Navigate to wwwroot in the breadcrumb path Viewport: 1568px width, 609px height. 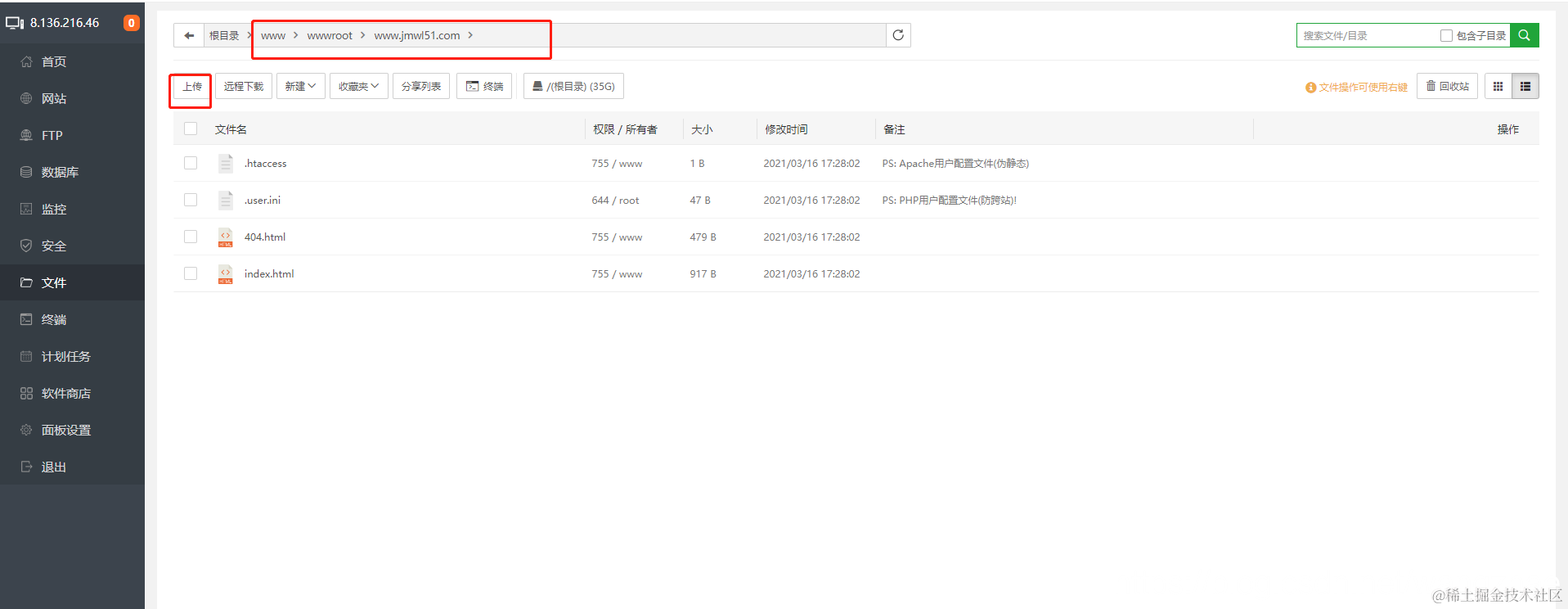(x=330, y=35)
